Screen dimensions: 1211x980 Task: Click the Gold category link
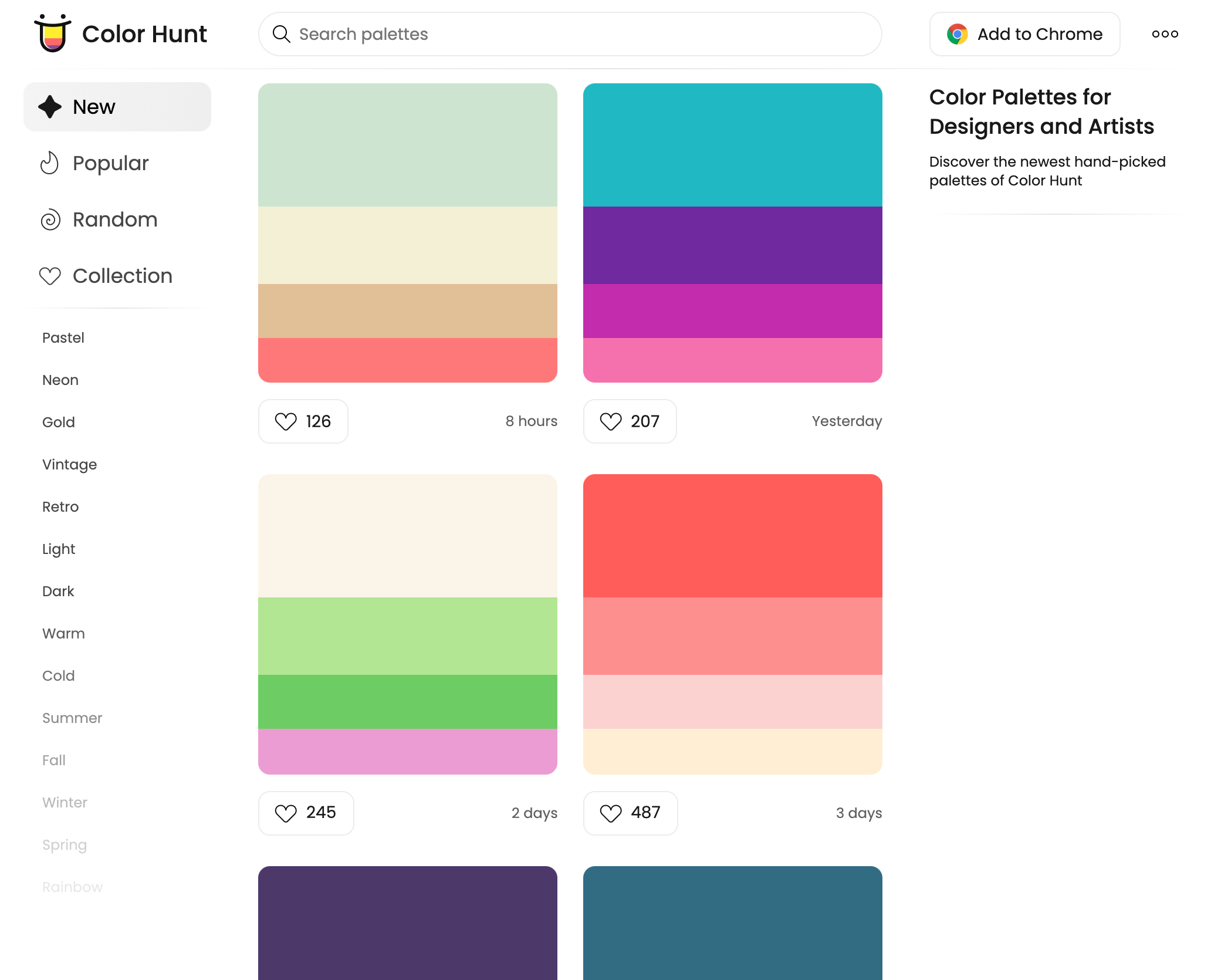point(58,422)
